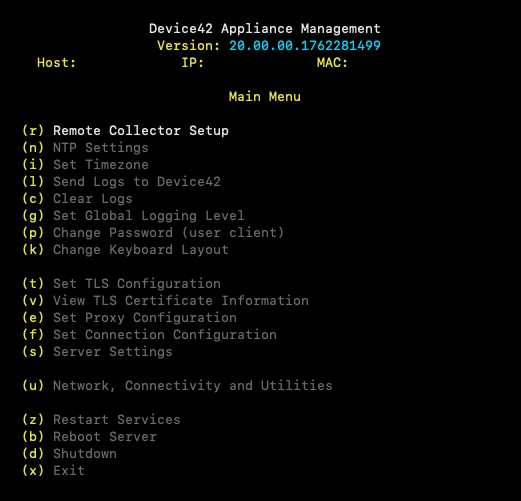Choose Set Connection Configuration
This screenshot has height=501, width=521.
165,335
